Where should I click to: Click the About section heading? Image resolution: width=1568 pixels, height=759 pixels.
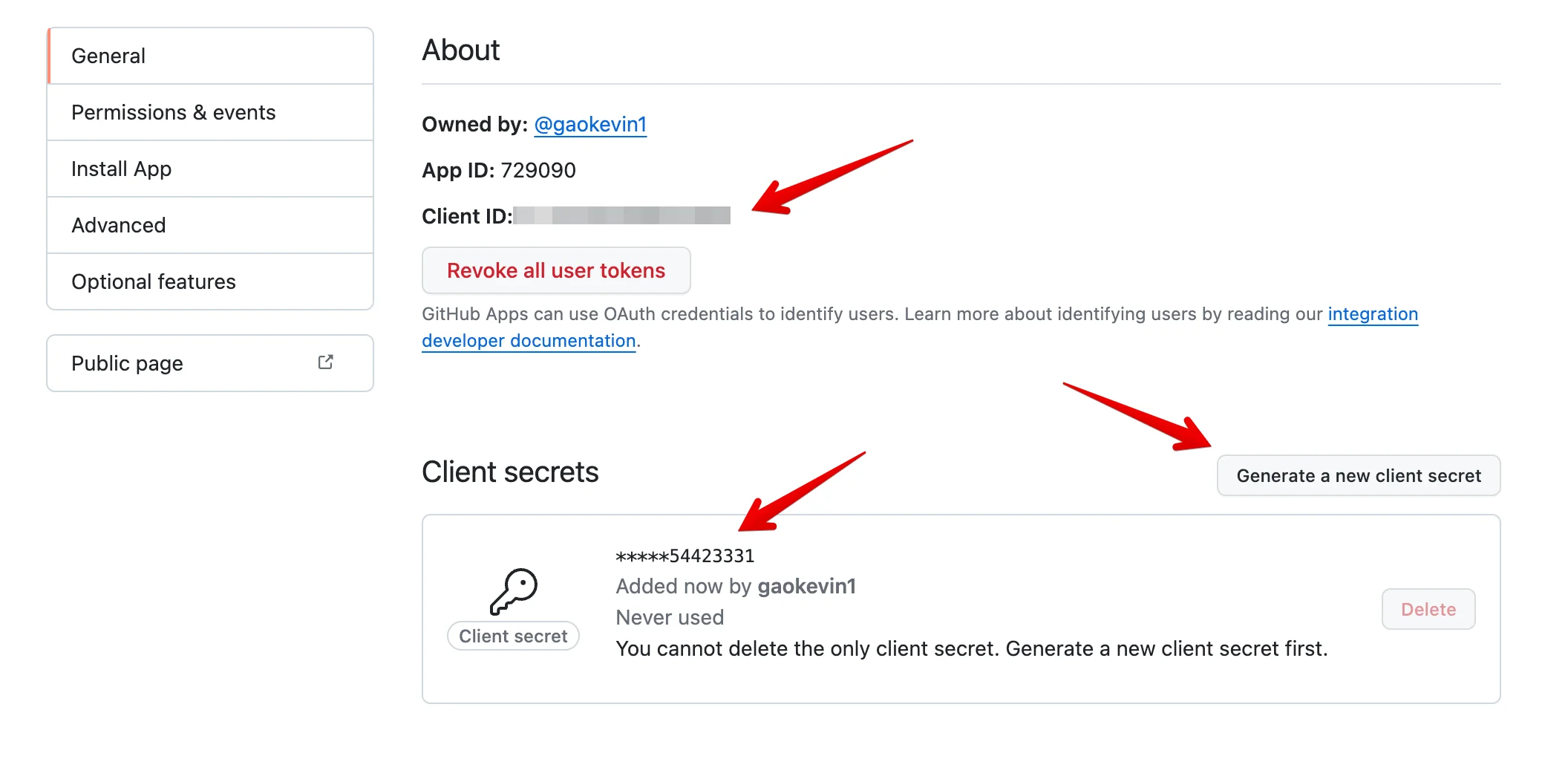(x=460, y=49)
